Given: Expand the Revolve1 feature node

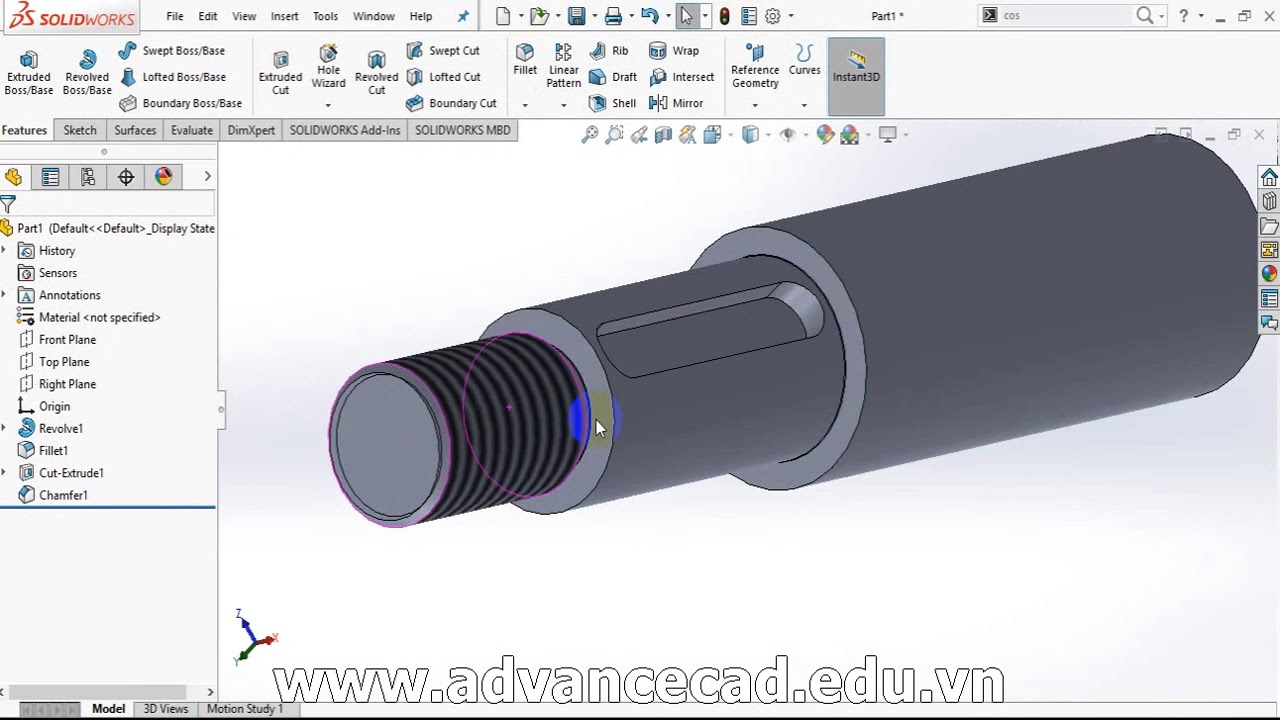Looking at the screenshot, I should click(x=5, y=428).
